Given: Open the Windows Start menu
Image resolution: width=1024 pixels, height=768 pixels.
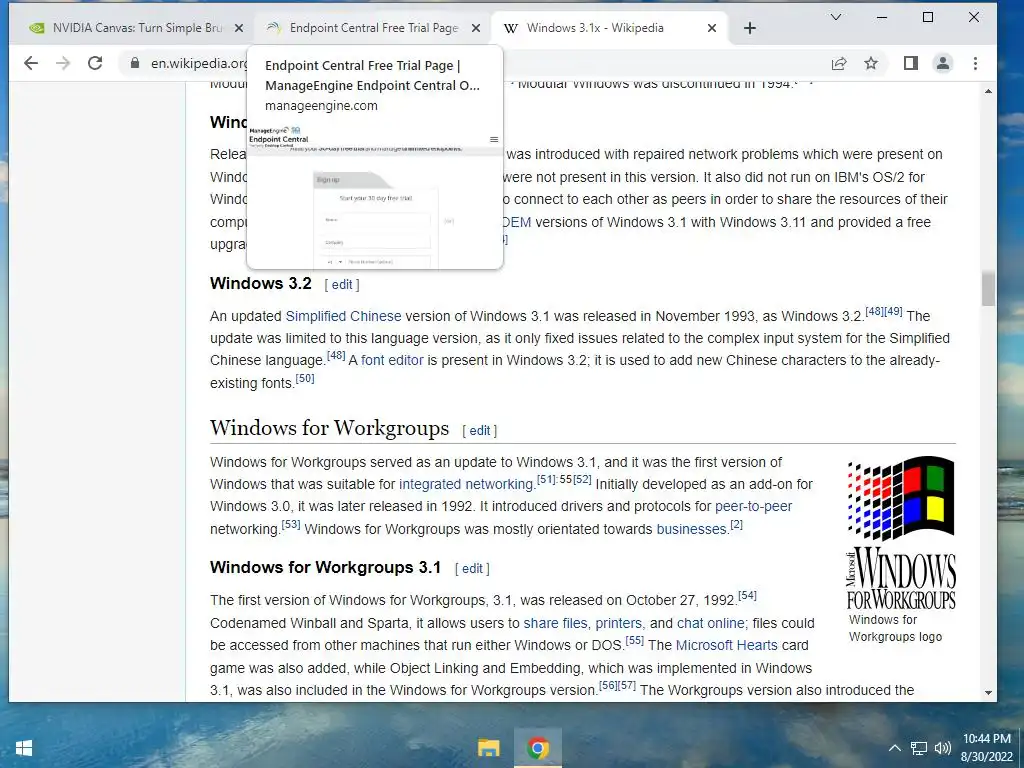Looking at the screenshot, I should (24, 748).
